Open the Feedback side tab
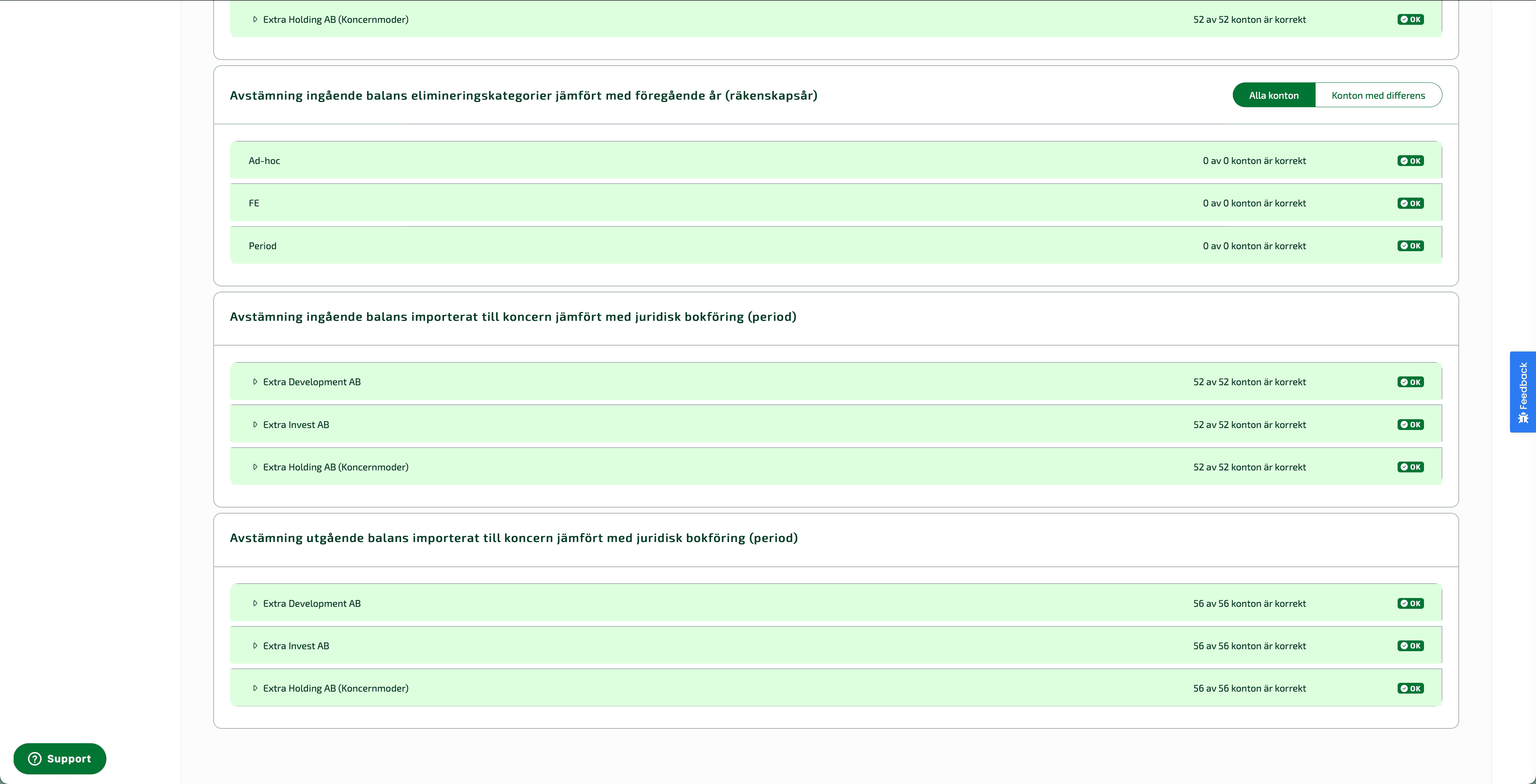 [x=1523, y=392]
